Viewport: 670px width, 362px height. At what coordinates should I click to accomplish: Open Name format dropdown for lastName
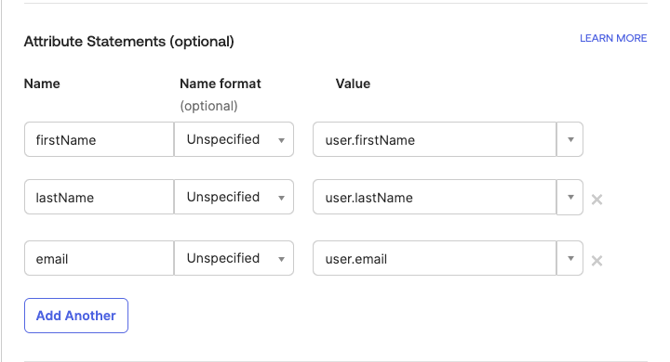[x=234, y=197]
